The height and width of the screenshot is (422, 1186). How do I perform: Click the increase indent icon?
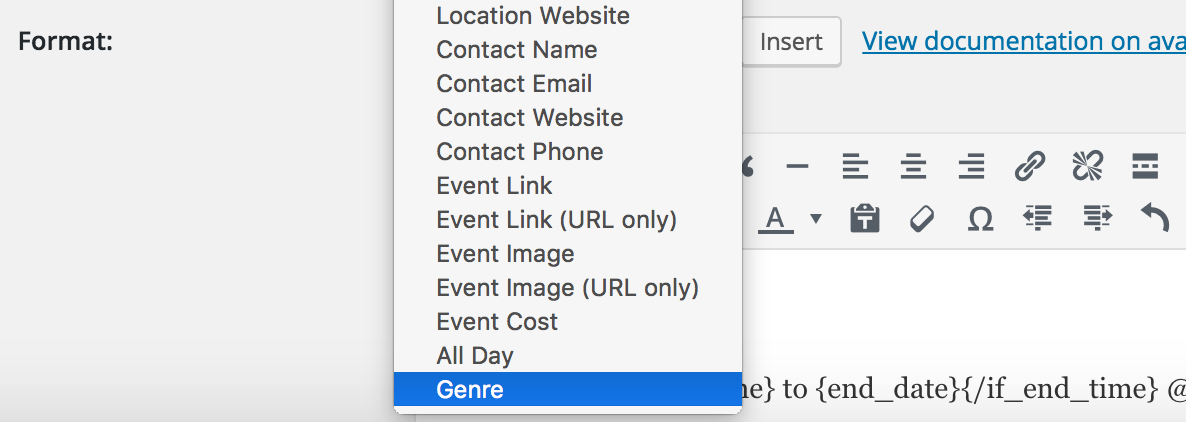pyautogui.click(x=1097, y=218)
